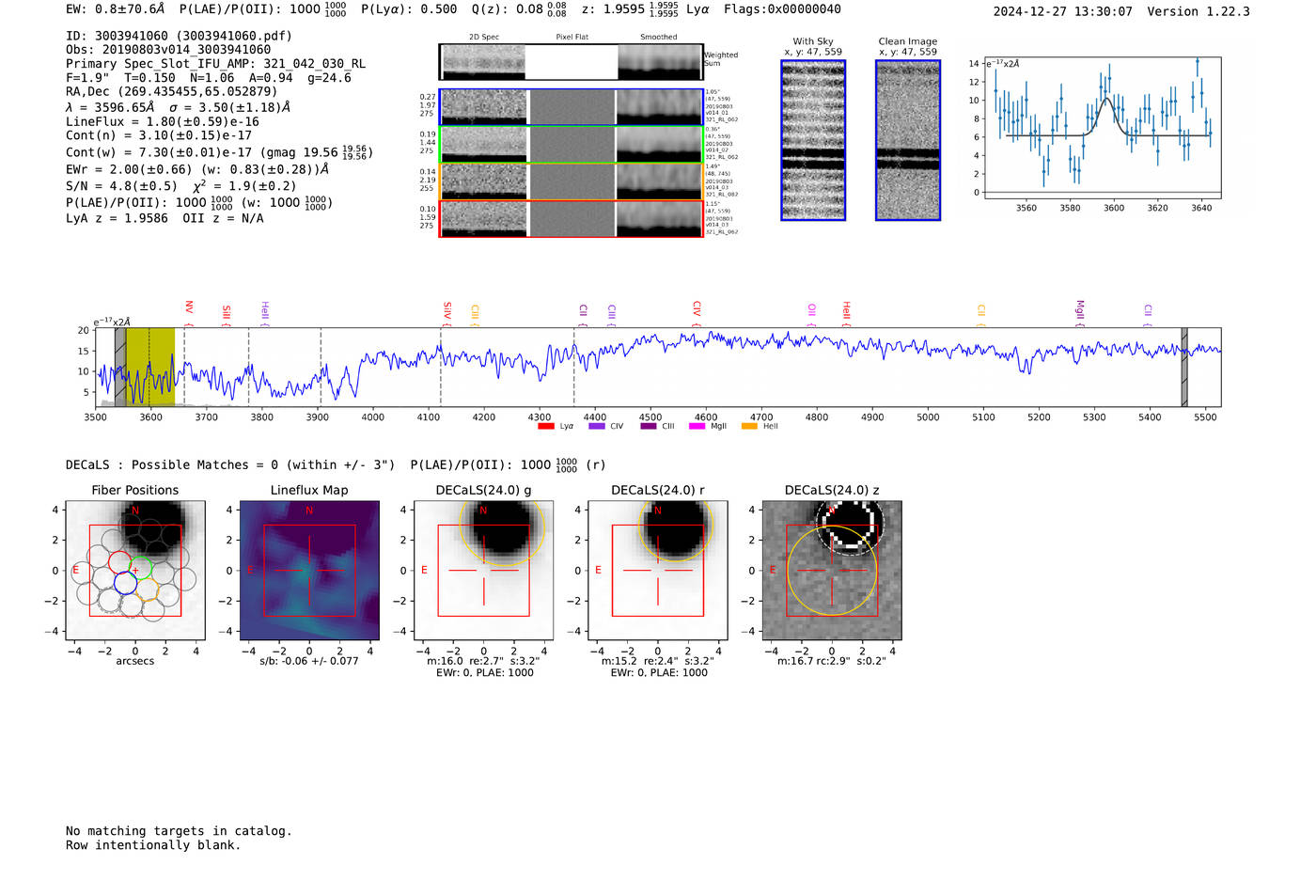The image size is (1316, 896).
Task: Select the blue-bordered fiber 2D spectrum row
Action: [x=571, y=107]
